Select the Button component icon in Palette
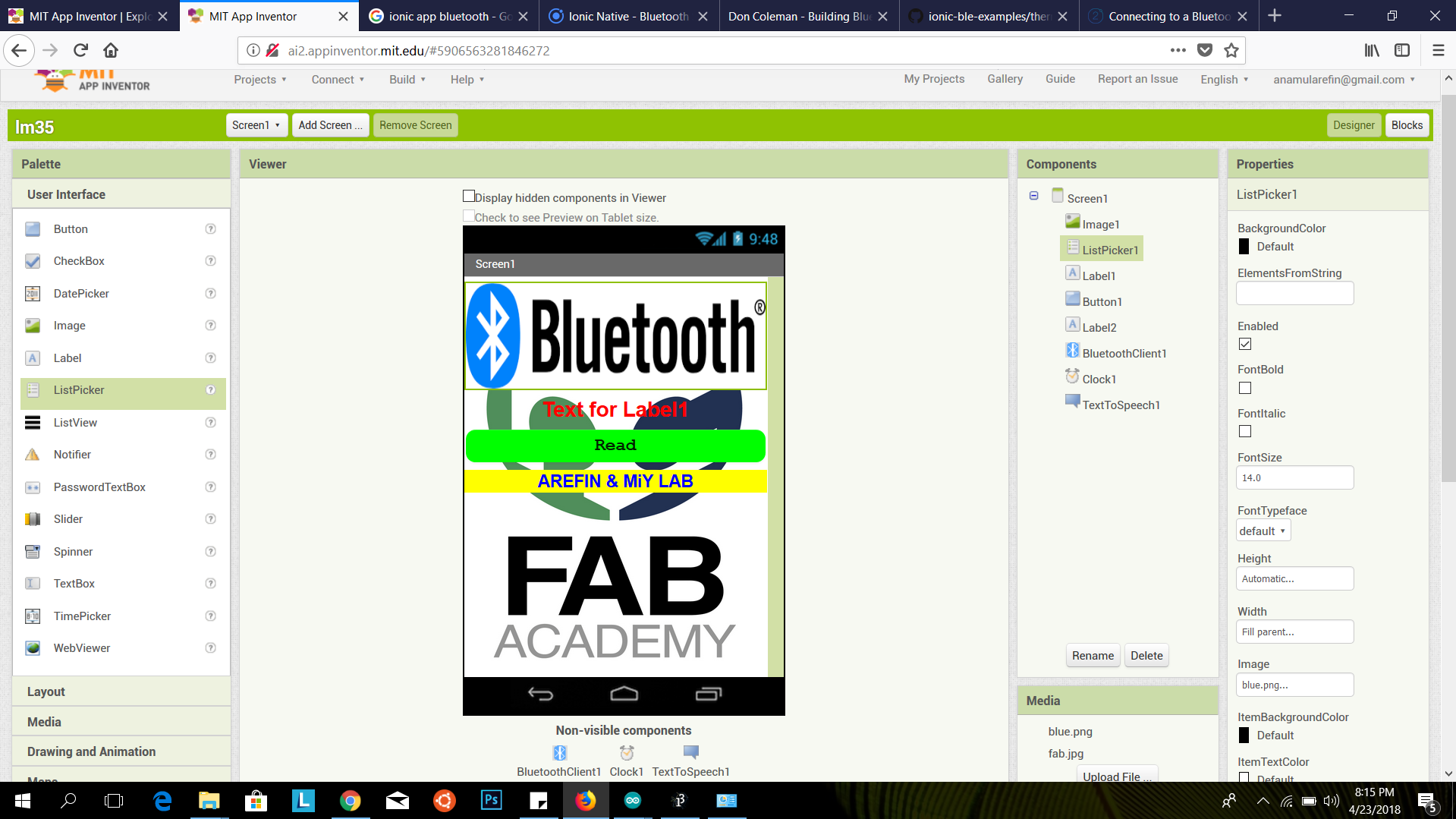 (x=33, y=229)
